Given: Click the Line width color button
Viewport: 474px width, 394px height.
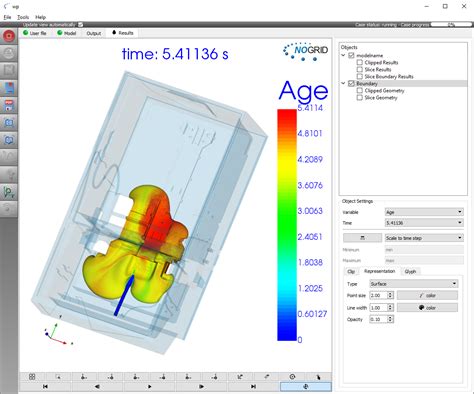Looking at the screenshot, I should (427, 308).
